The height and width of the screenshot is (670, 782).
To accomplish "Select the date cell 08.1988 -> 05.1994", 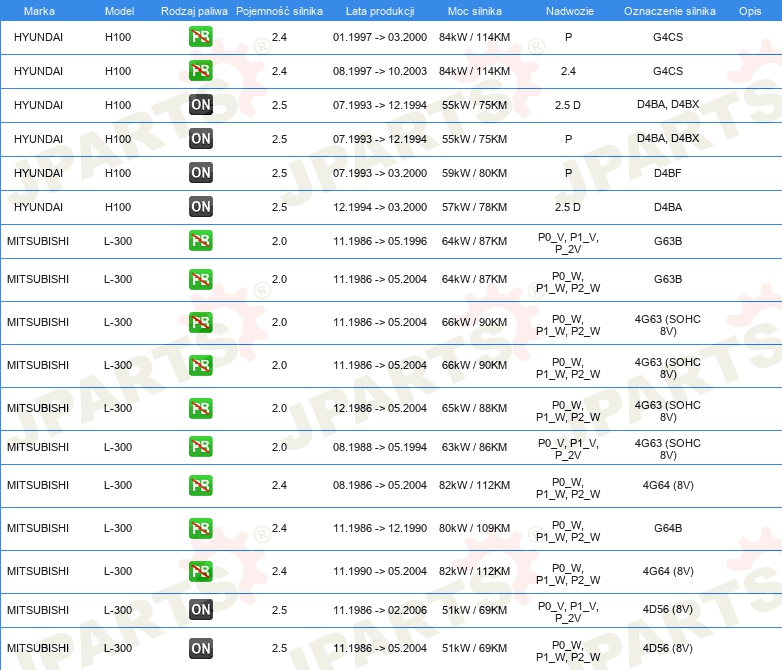I will pos(380,447).
